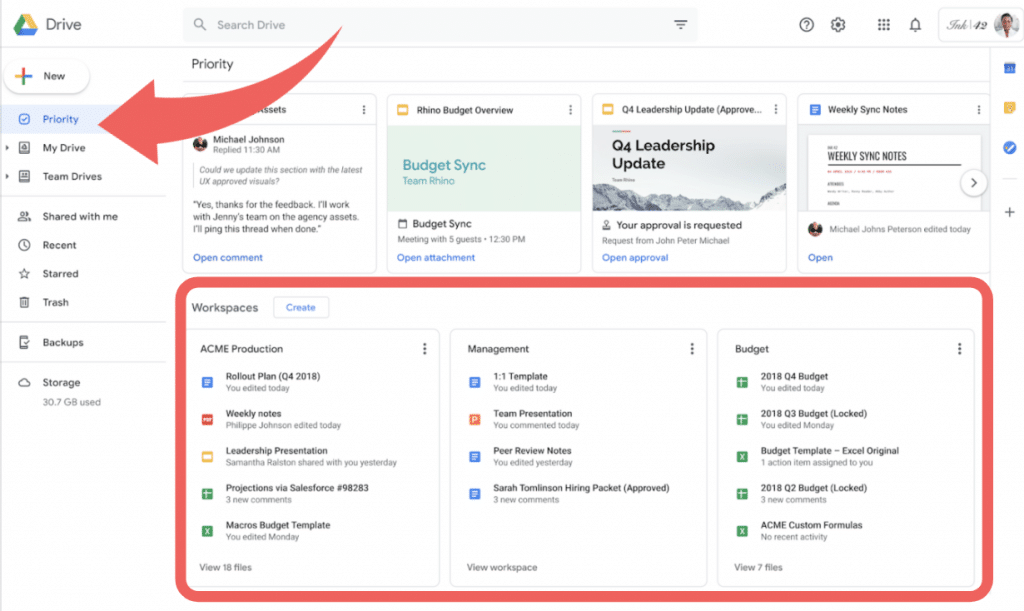Expand the My Drive folder tree

coord(8,148)
